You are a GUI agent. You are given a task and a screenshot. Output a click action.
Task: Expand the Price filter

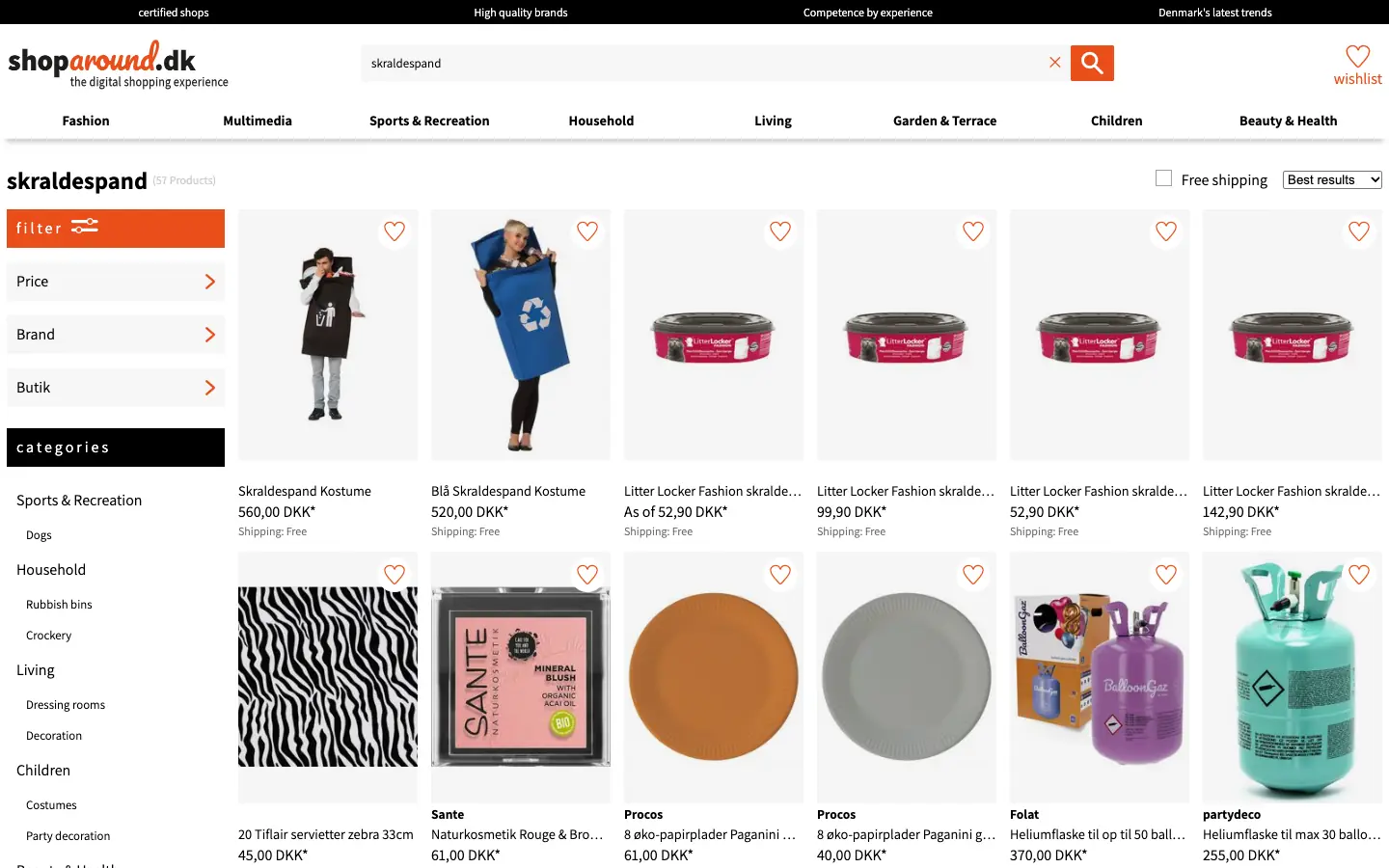pyautogui.click(x=116, y=282)
